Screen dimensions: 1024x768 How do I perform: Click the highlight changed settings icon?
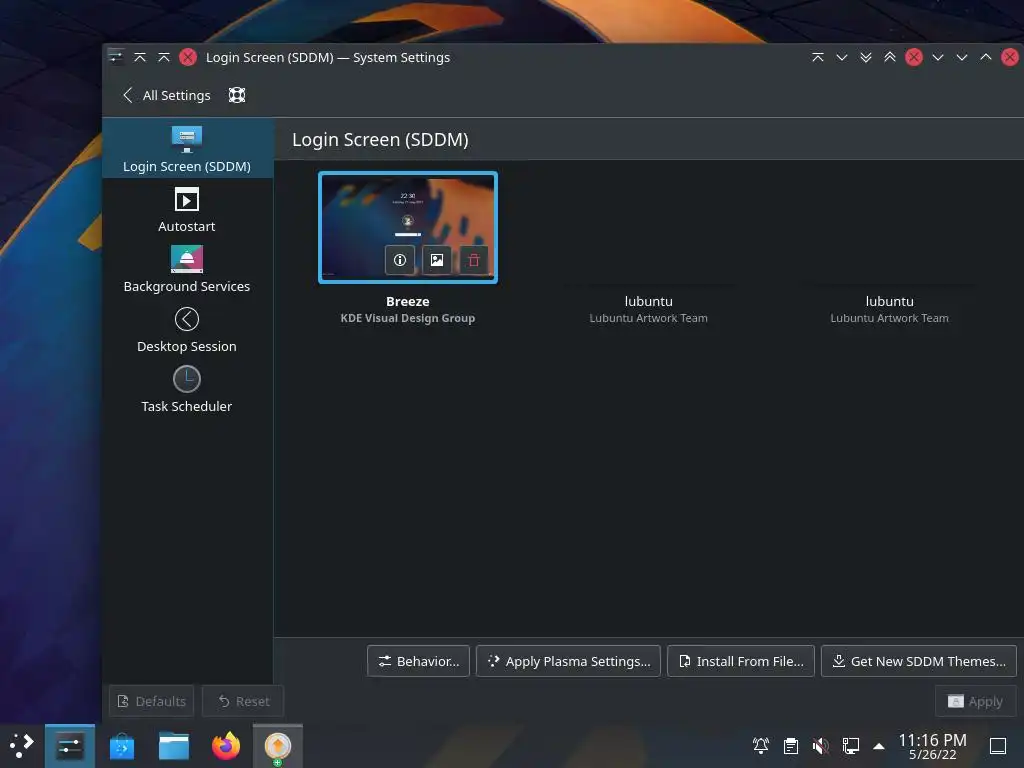pos(237,95)
